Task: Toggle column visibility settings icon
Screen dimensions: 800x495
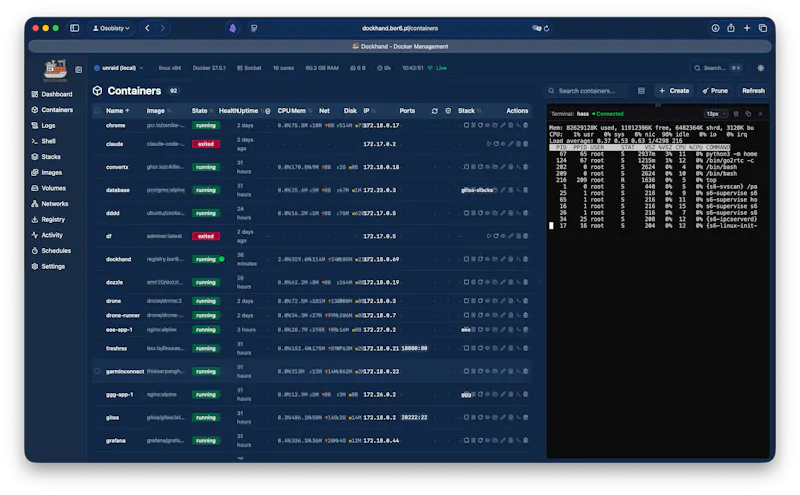Action: 641,91
